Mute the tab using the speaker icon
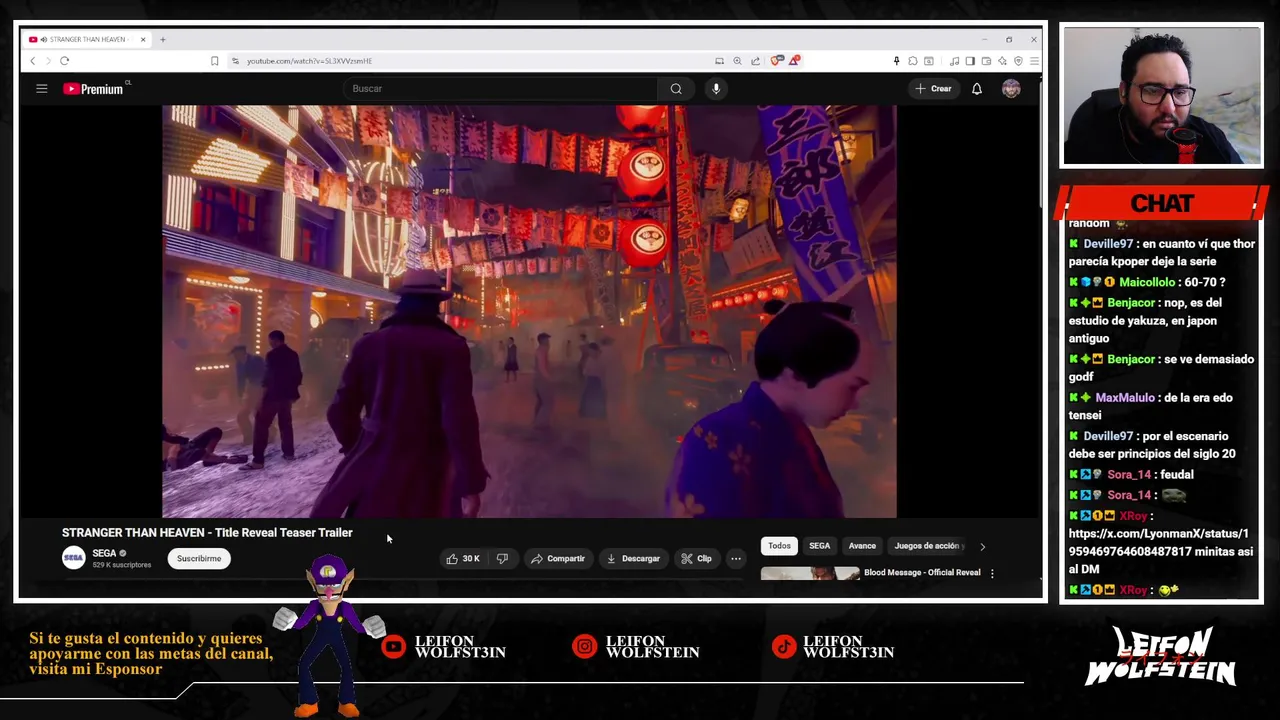1280x720 pixels. point(43,40)
